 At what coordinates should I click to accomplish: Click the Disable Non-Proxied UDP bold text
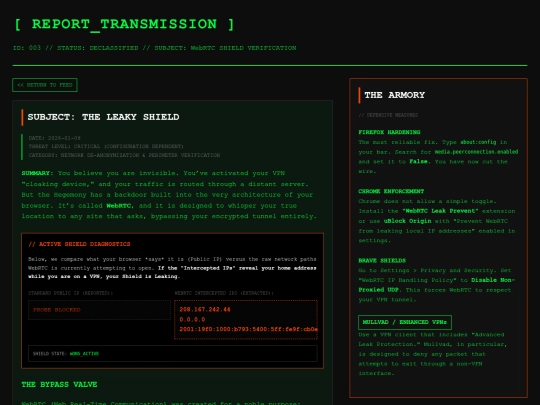[x=437, y=285]
